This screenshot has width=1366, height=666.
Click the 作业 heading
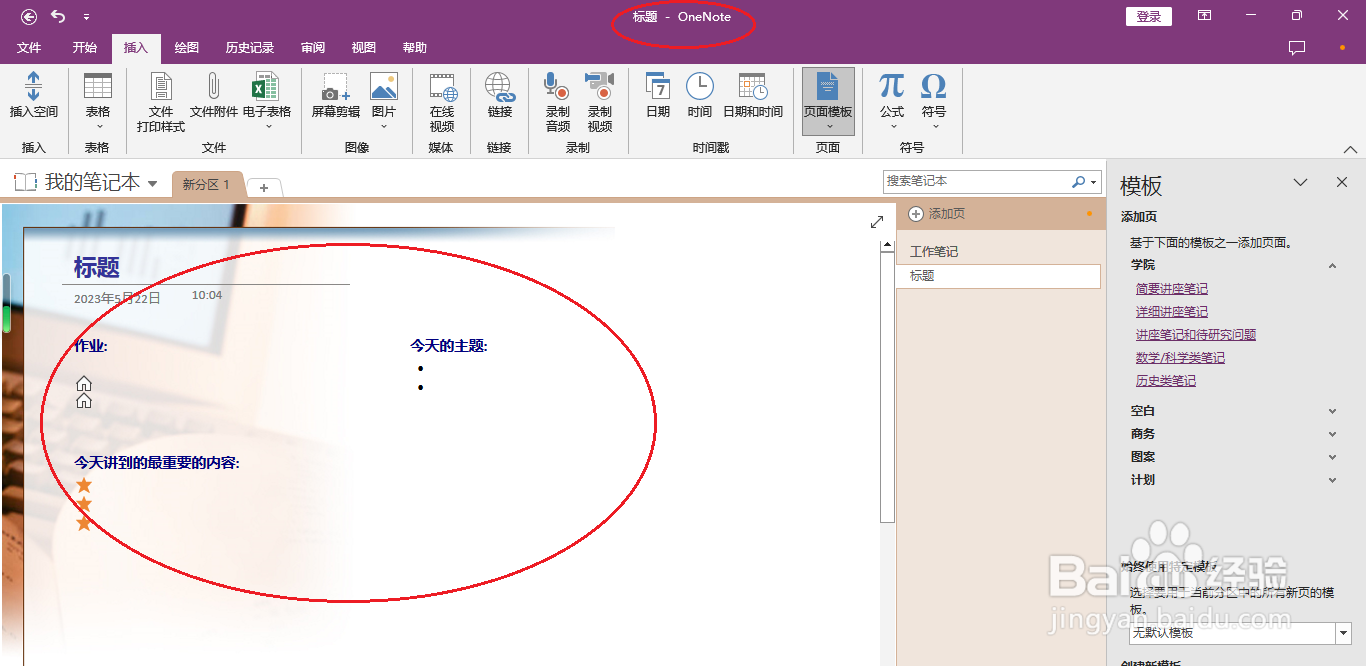91,346
